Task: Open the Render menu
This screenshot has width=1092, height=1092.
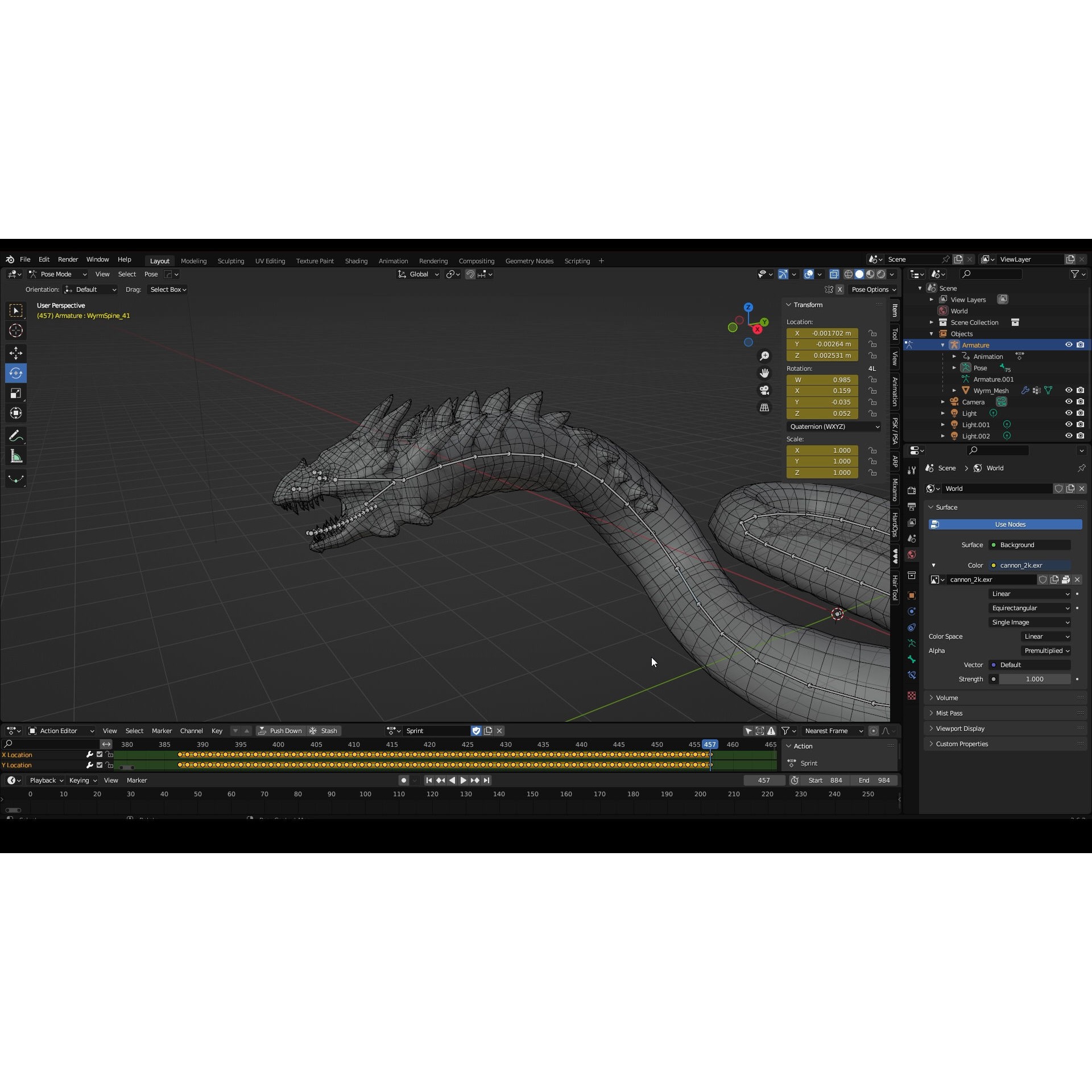Action: pos(68,259)
